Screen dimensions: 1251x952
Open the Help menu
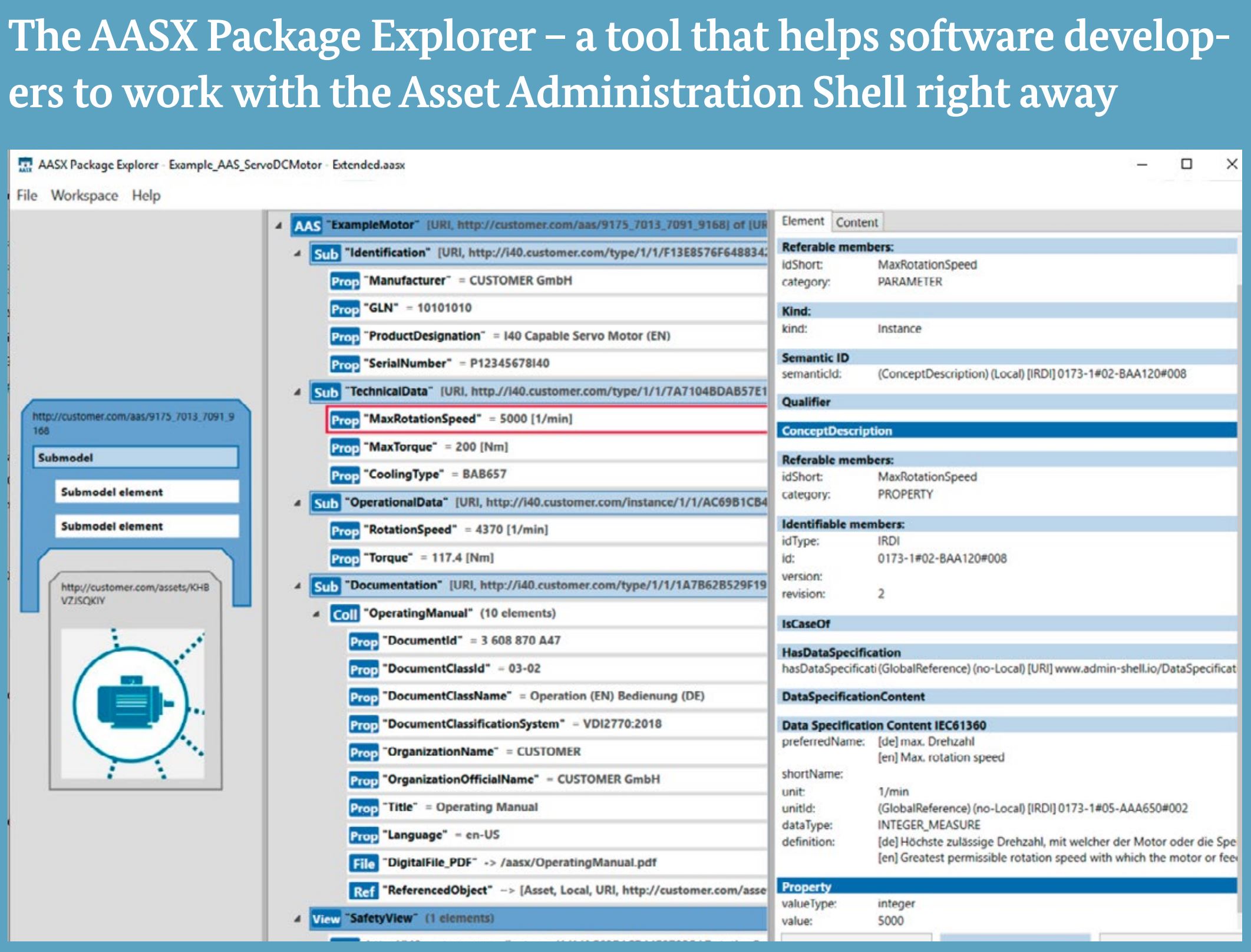[146, 196]
